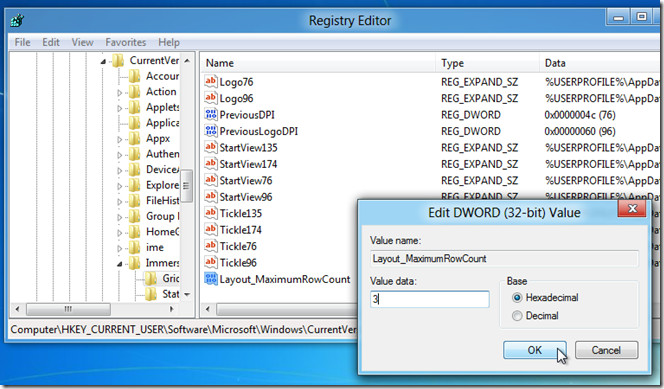This screenshot has height=389, width=664.
Task: Click the Tickle174 string icon
Action: pyautogui.click(x=210, y=229)
